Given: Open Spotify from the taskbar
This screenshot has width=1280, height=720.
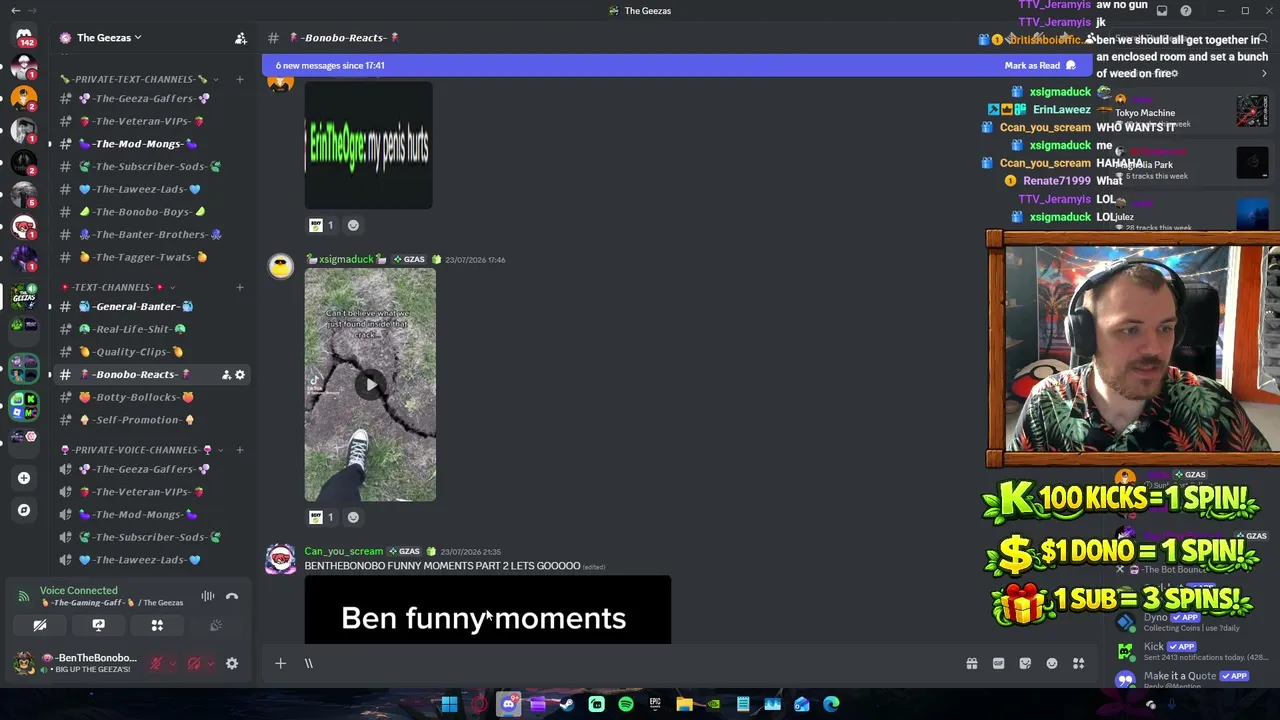Looking at the screenshot, I should (x=626, y=704).
